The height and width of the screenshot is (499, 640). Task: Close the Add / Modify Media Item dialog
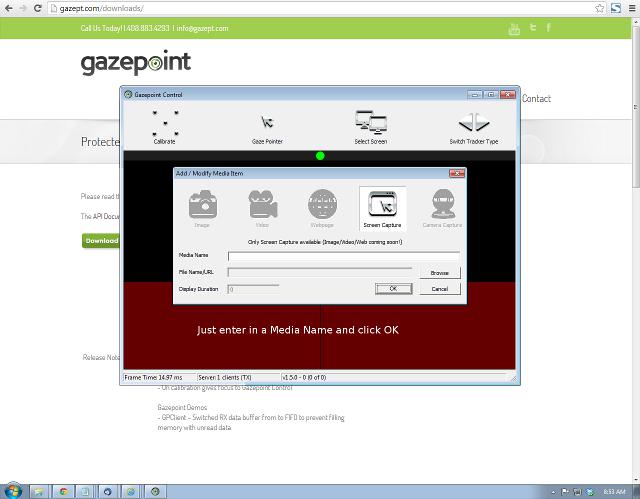[457, 173]
